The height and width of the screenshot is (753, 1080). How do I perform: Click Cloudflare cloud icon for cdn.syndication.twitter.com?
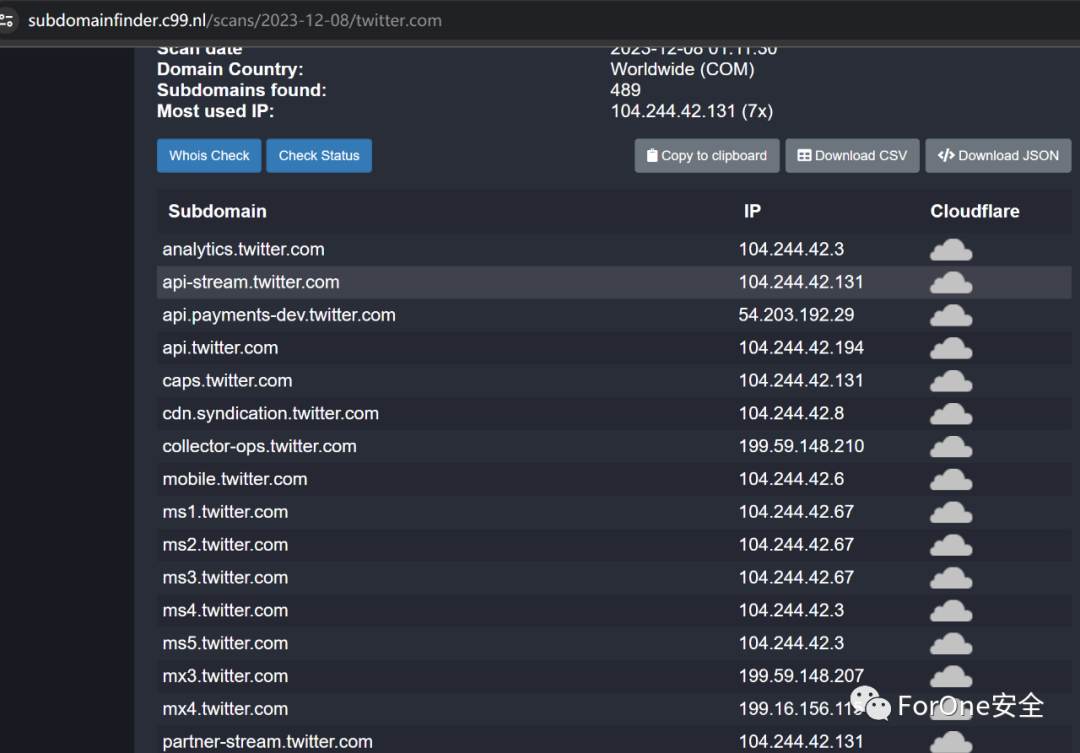click(x=951, y=414)
